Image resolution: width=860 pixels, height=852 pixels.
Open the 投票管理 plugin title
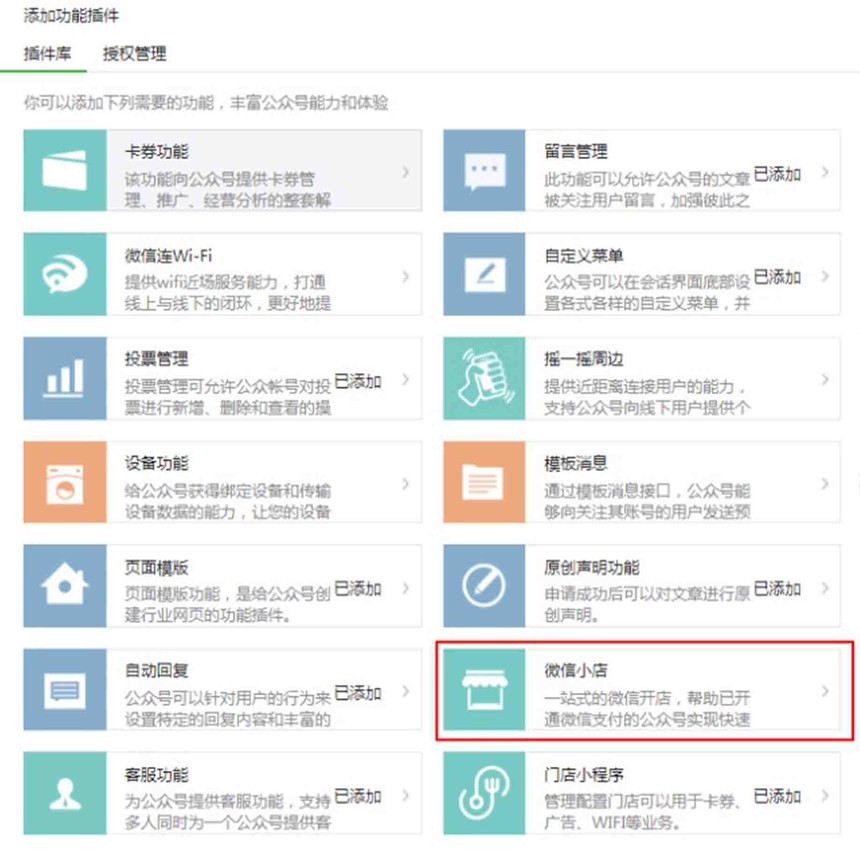click(157, 359)
